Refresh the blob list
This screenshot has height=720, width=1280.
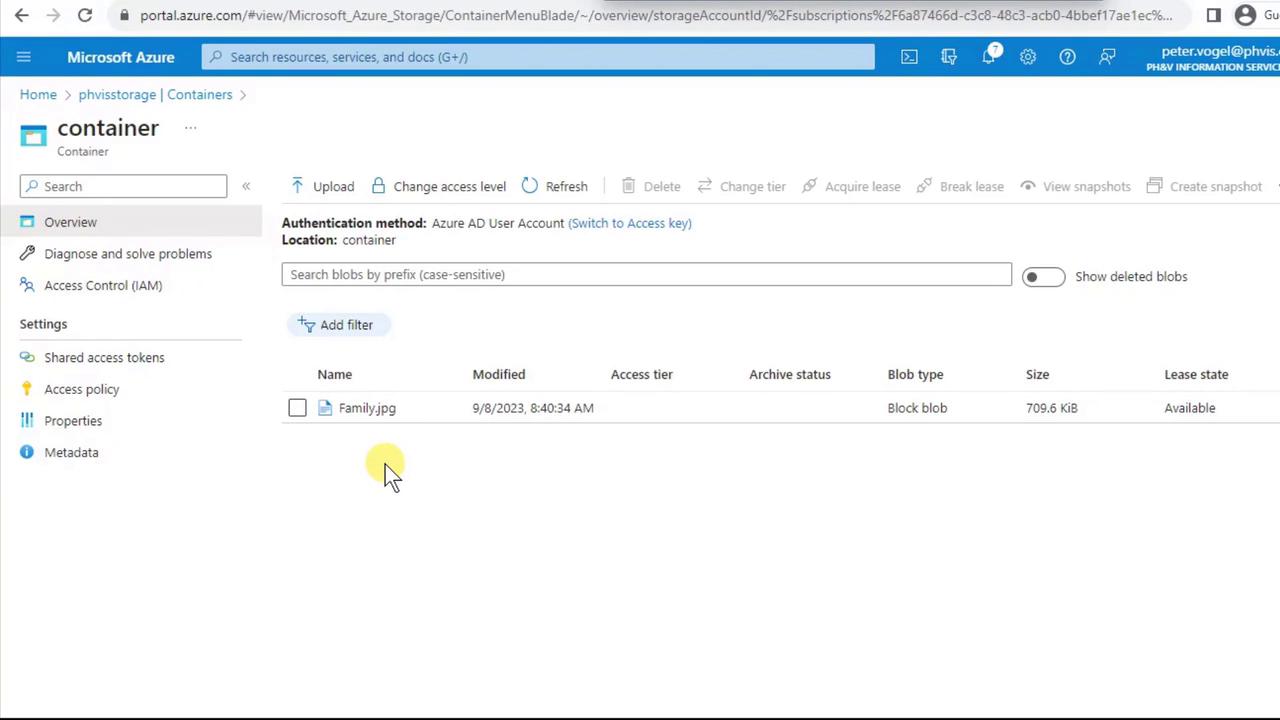(554, 186)
